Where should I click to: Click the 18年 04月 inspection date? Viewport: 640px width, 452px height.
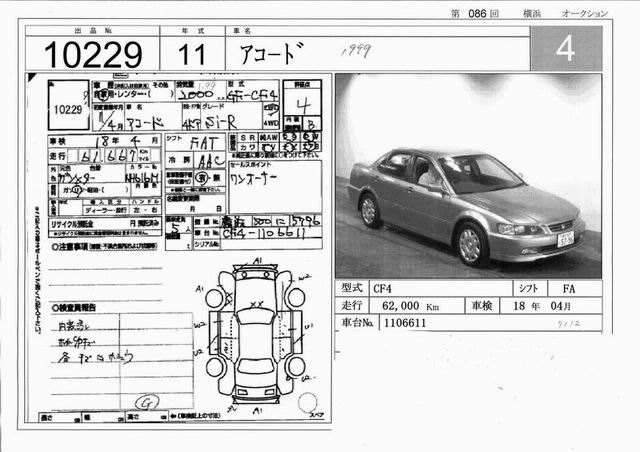[542, 306]
